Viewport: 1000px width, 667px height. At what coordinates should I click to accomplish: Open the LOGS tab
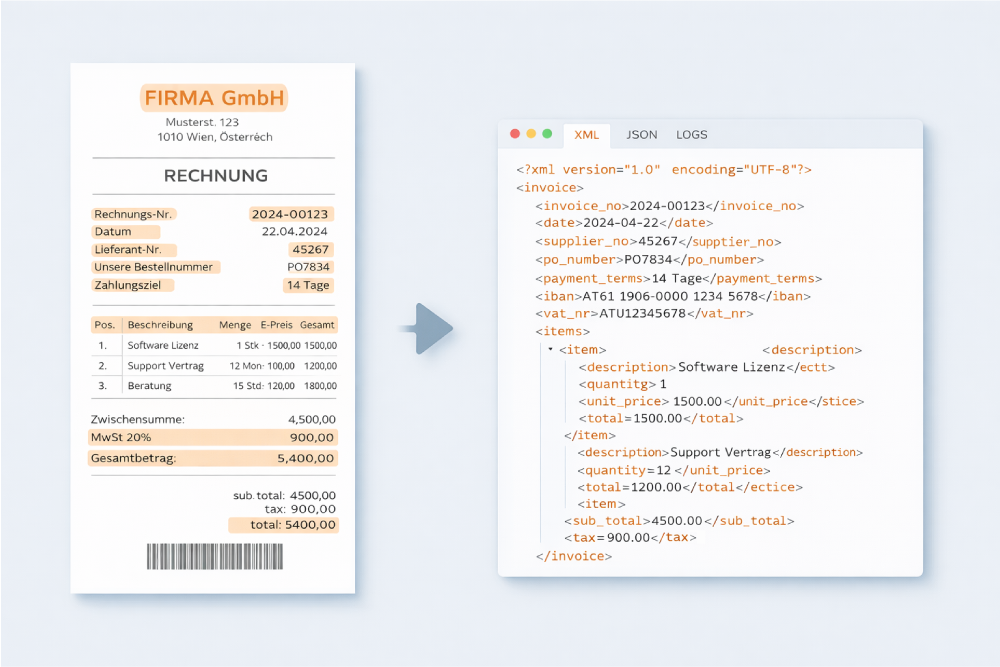[692, 134]
